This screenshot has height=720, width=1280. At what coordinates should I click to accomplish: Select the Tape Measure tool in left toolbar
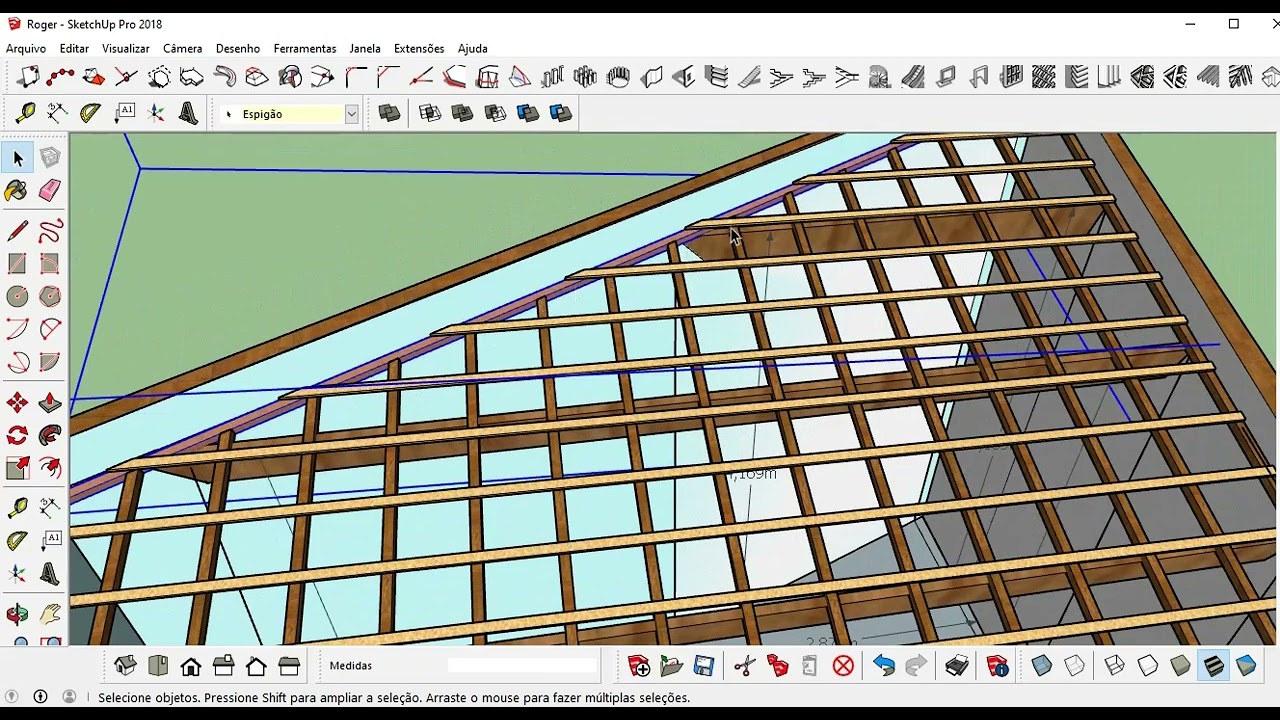coord(17,509)
